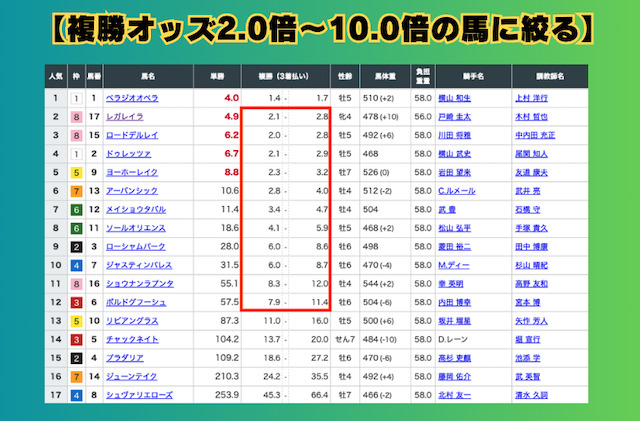This screenshot has width=640, height=421.
Task: Click the green frame 6 box beside メイショウタバル
Action: click(74, 210)
